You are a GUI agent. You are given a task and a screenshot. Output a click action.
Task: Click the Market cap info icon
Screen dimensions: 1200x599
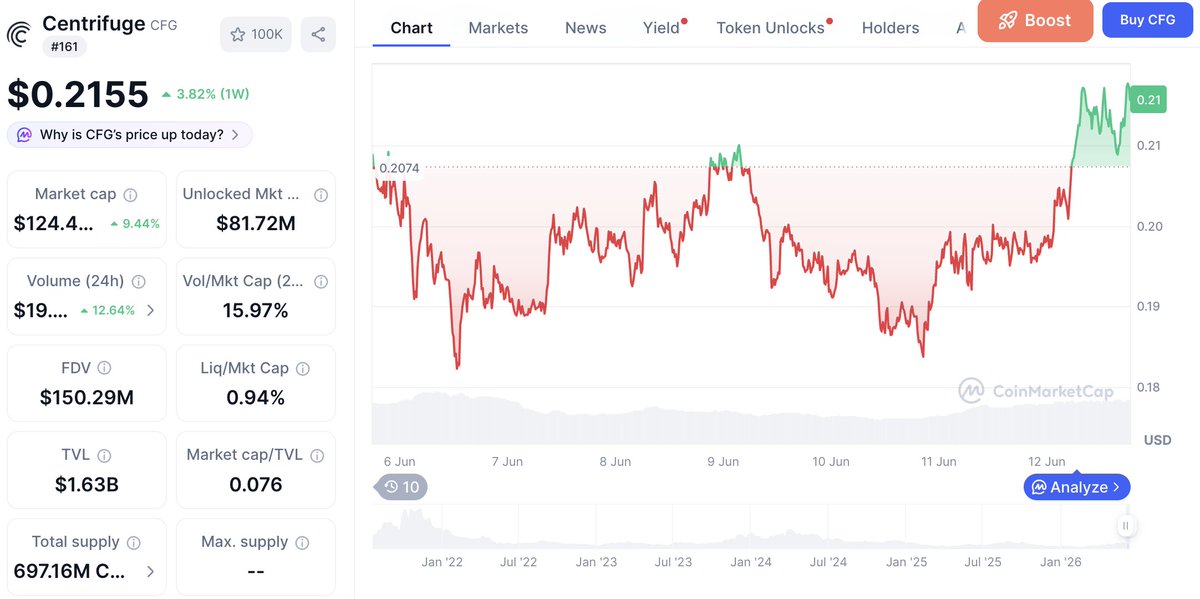[130, 195]
